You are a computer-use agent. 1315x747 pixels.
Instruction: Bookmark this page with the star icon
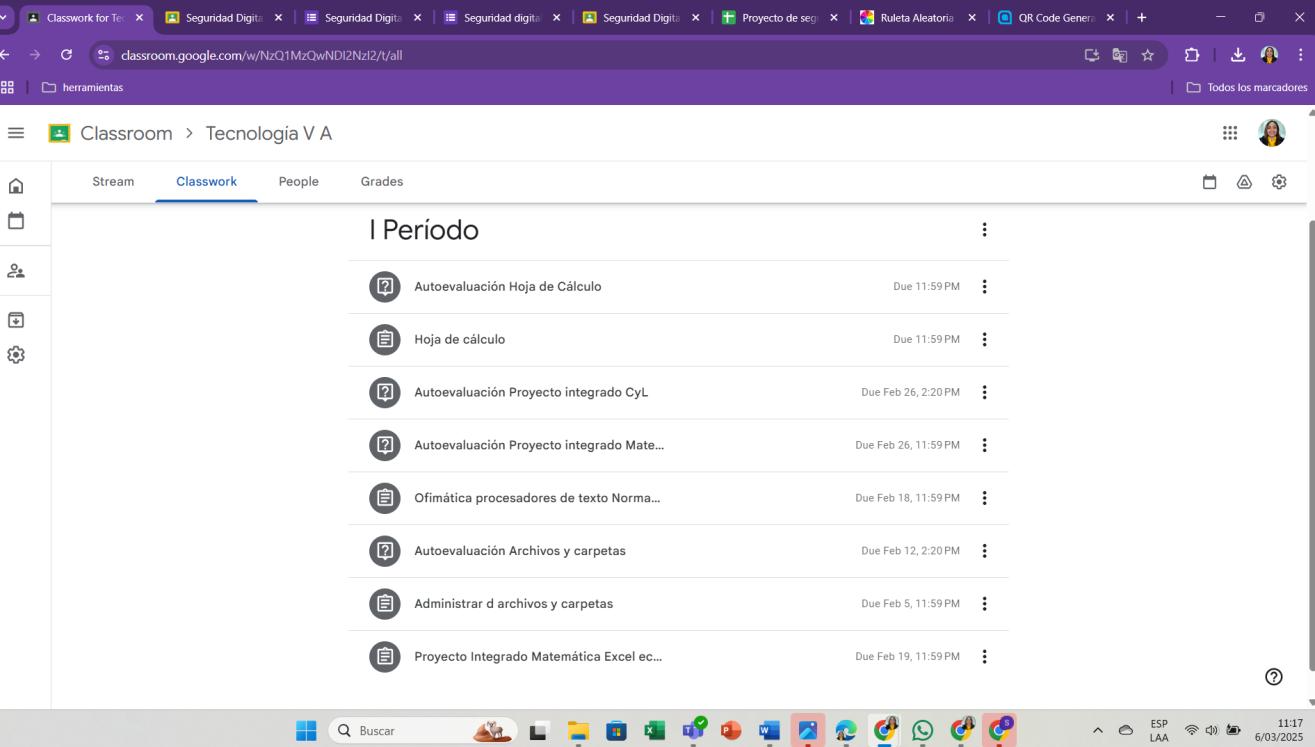(1148, 56)
